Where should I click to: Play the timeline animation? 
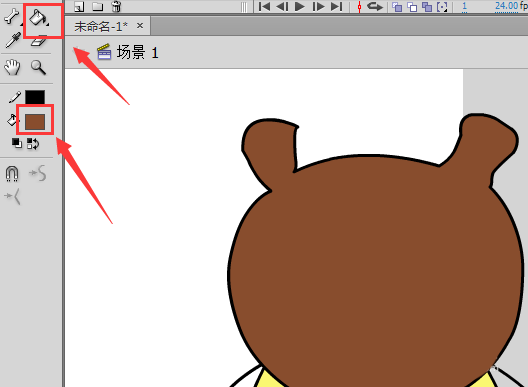pos(299,6)
